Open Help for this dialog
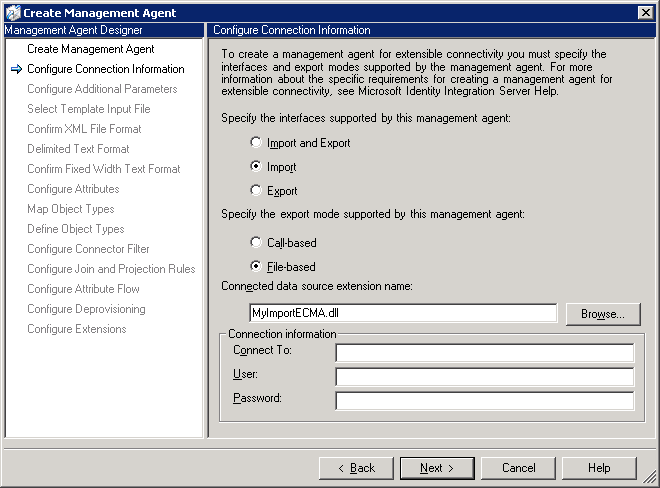Screen dimensions: 660x488 [599, 468]
